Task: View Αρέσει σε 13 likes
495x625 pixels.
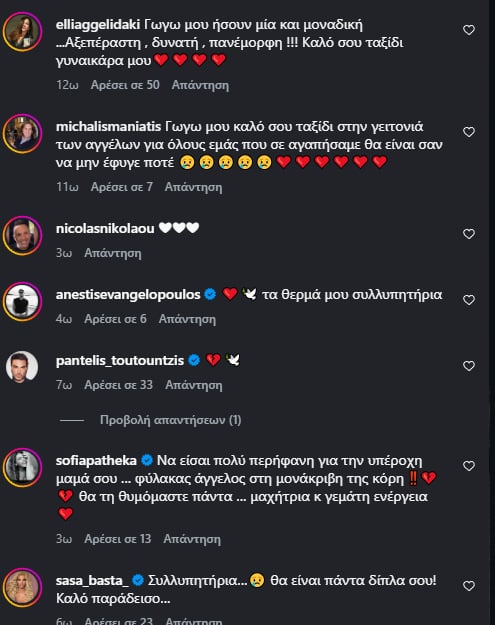Action: [x=118, y=539]
